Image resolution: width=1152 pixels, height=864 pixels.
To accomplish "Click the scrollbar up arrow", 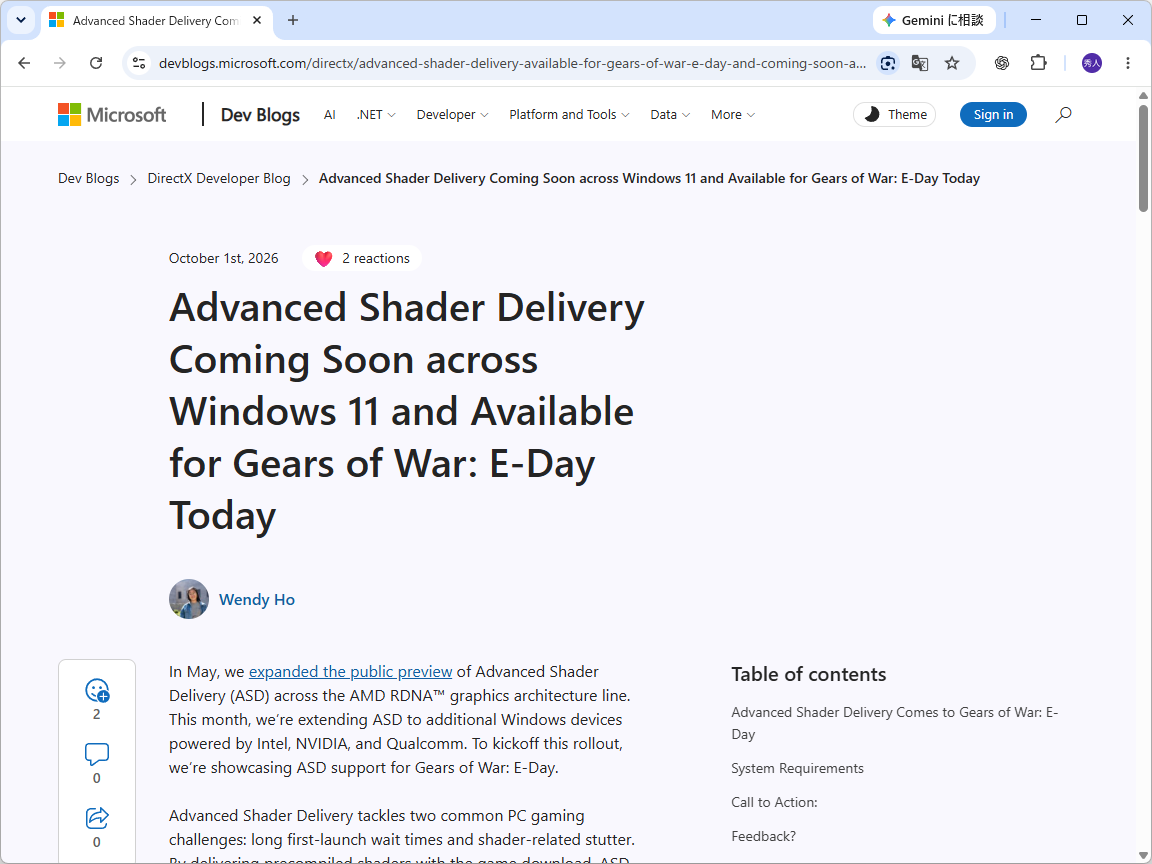I will pos(1143,96).
